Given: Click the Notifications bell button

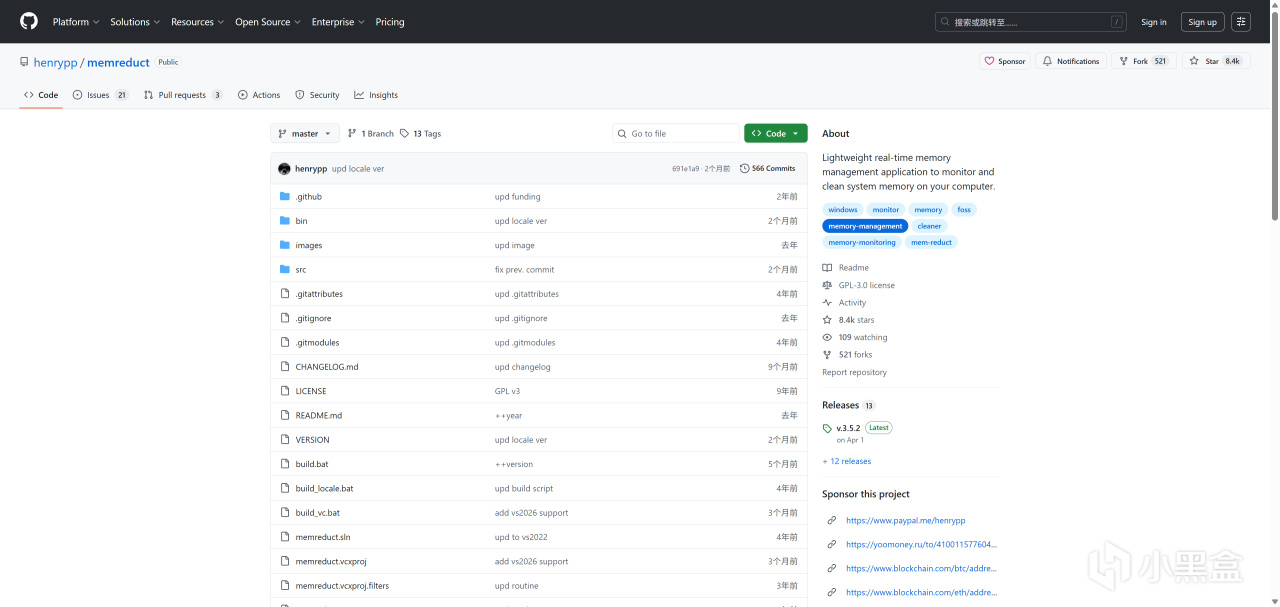Looking at the screenshot, I should coord(1071,61).
